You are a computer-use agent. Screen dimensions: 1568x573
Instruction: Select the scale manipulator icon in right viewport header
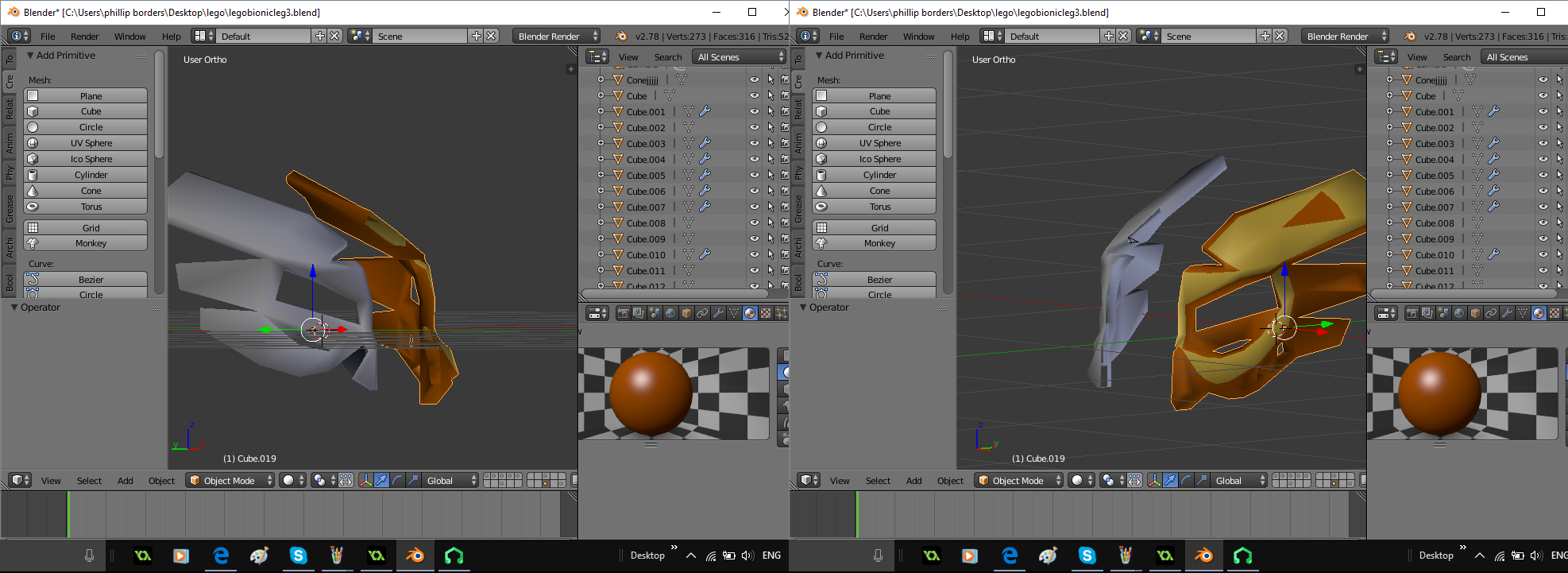[1202, 480]
